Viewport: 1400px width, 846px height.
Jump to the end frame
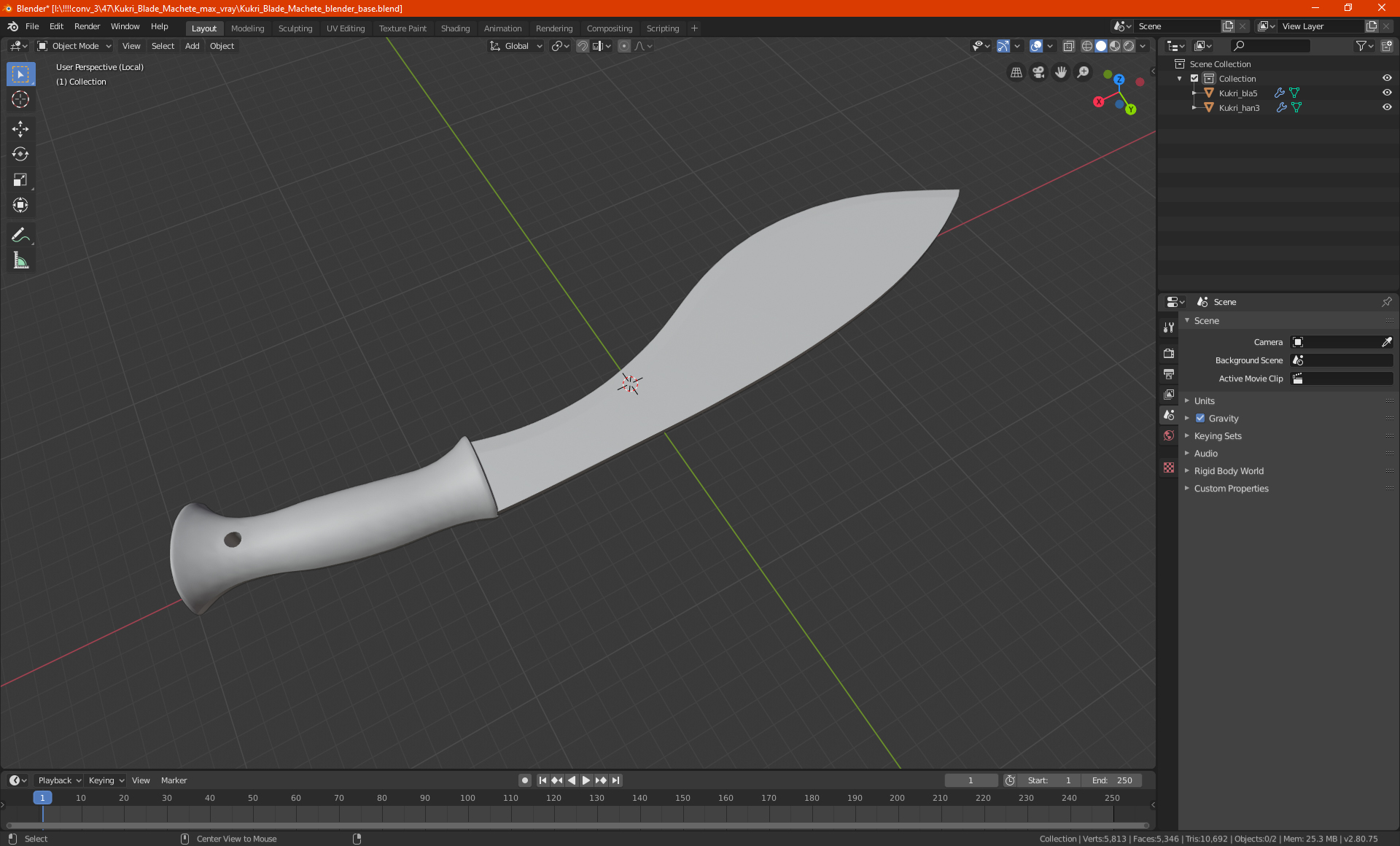pyautogui.click(x=615, y=780)
